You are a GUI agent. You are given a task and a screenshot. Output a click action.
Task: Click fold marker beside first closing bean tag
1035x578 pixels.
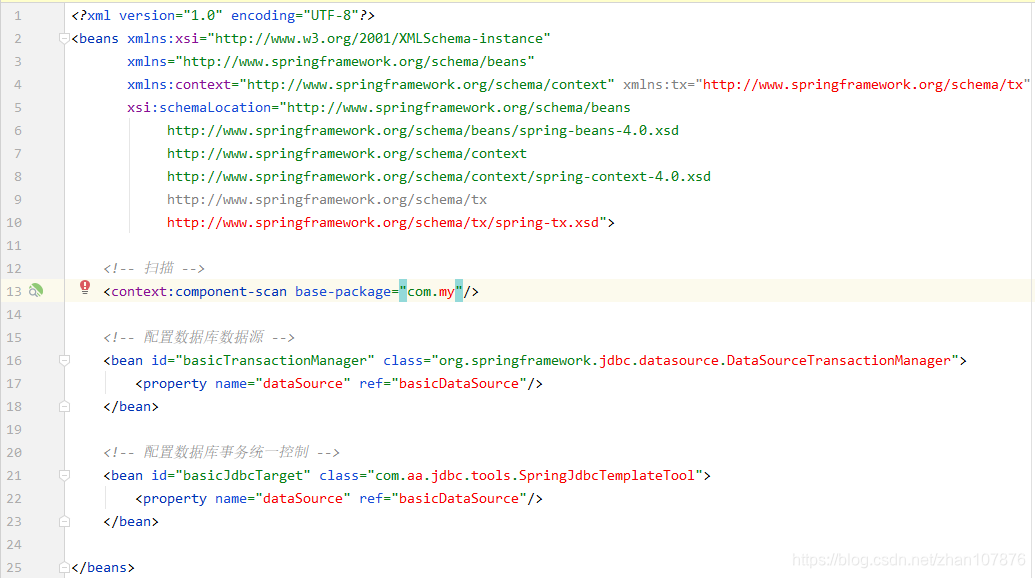tap(64, 406)
